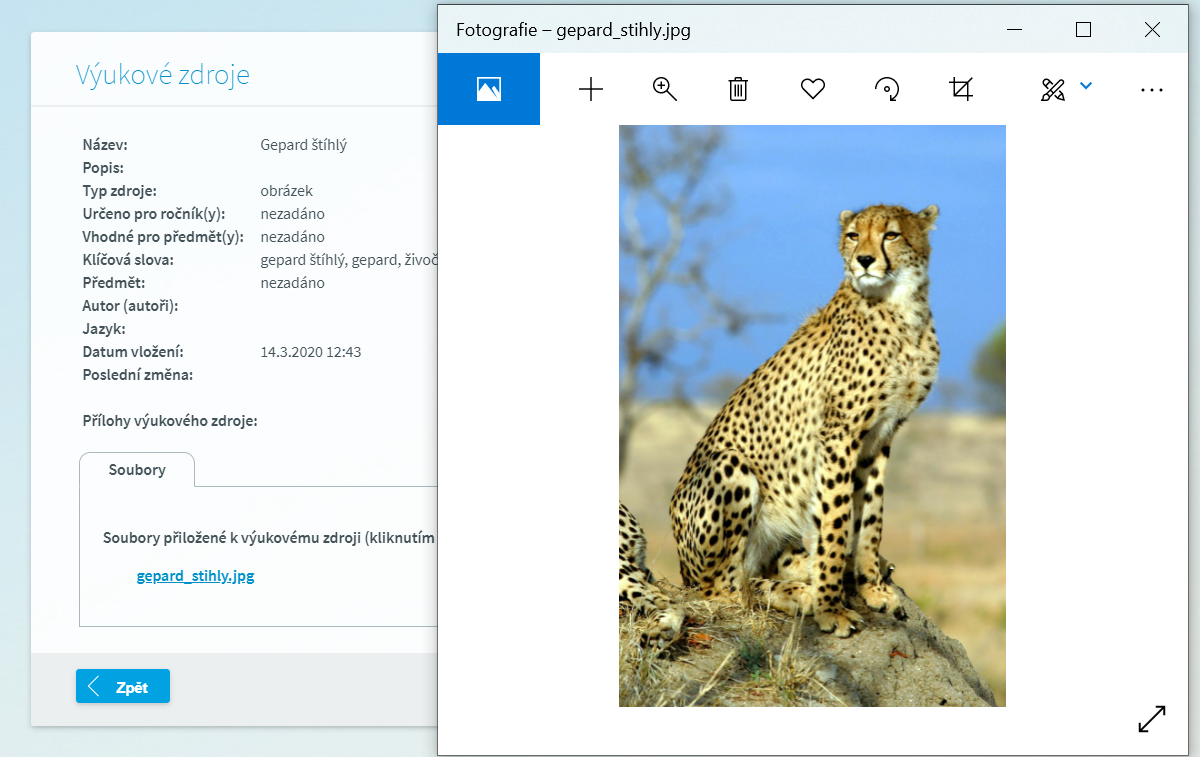Click the Fotografie window title bar text
Viewport: 1200px width, 757px height.
(x=573, y=30)
